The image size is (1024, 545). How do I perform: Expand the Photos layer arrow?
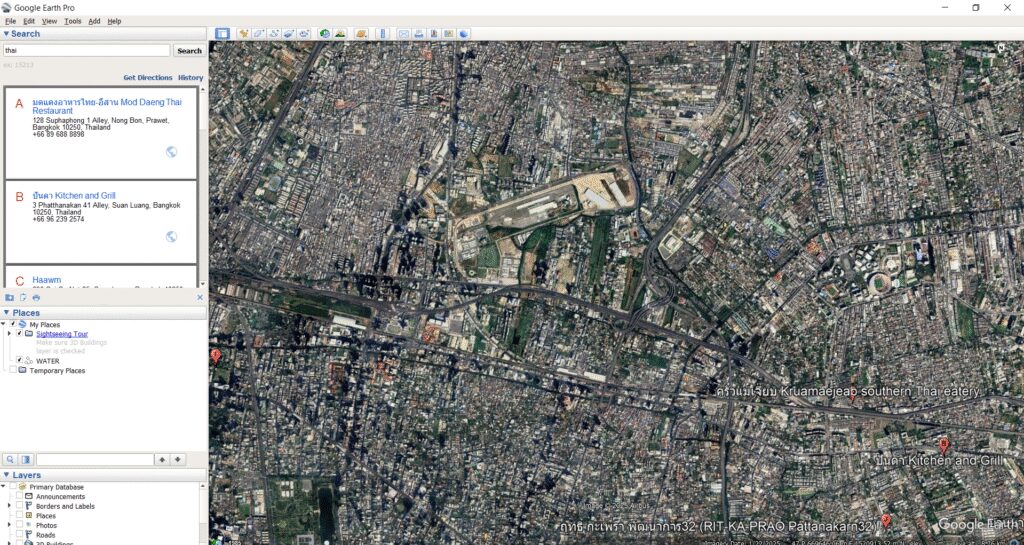click(x=10, y=525)
